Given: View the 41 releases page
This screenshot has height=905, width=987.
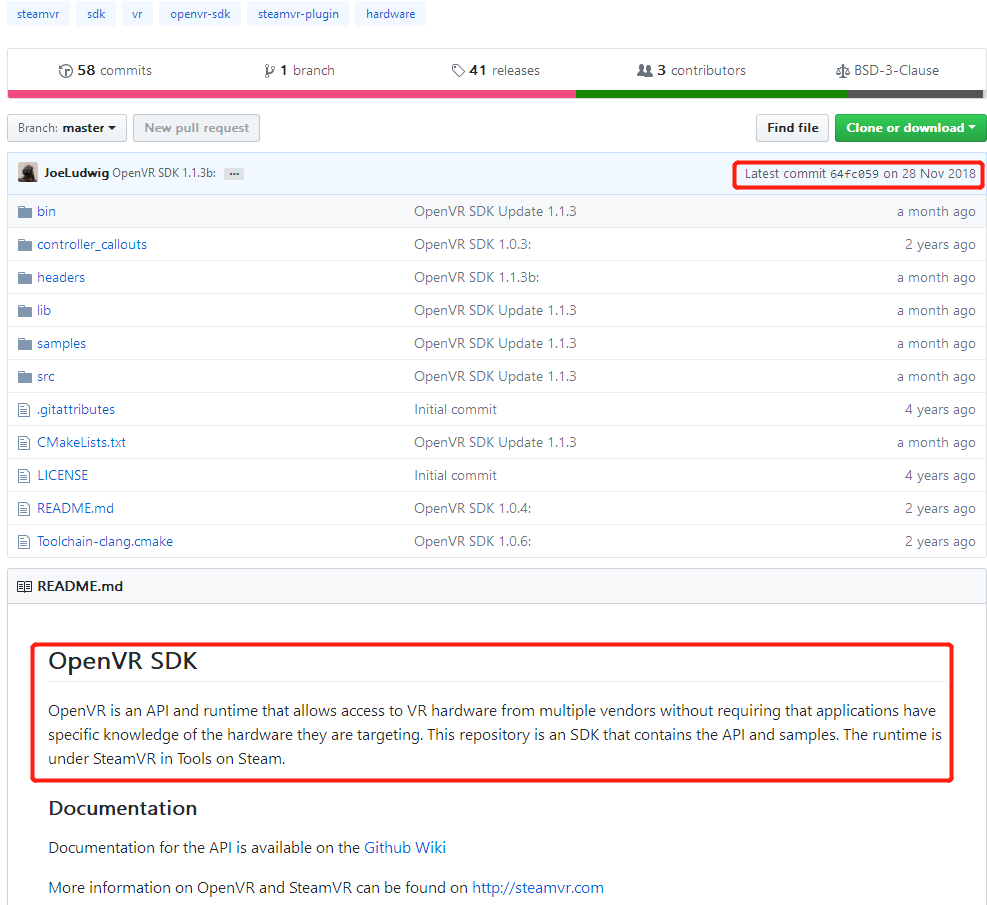Looking at the screenshot, I should click(x=495, y=70).
